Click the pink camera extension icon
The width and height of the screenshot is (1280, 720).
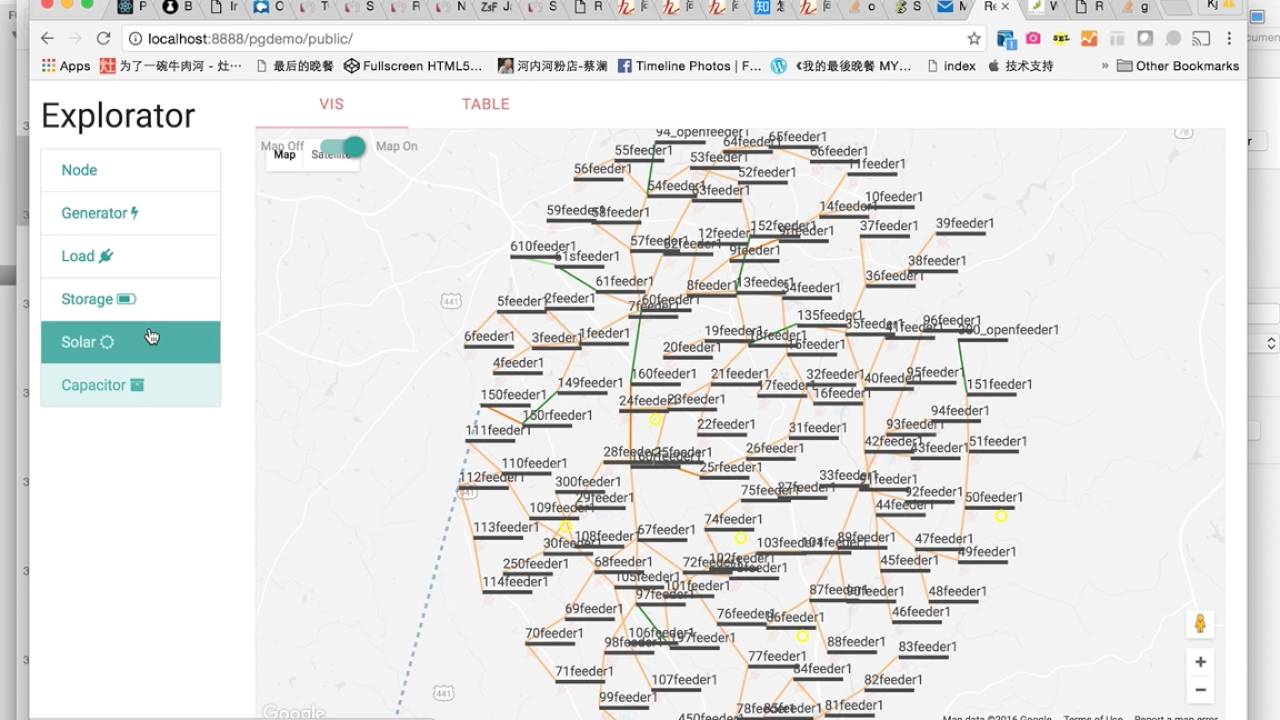click(1033, 38)
